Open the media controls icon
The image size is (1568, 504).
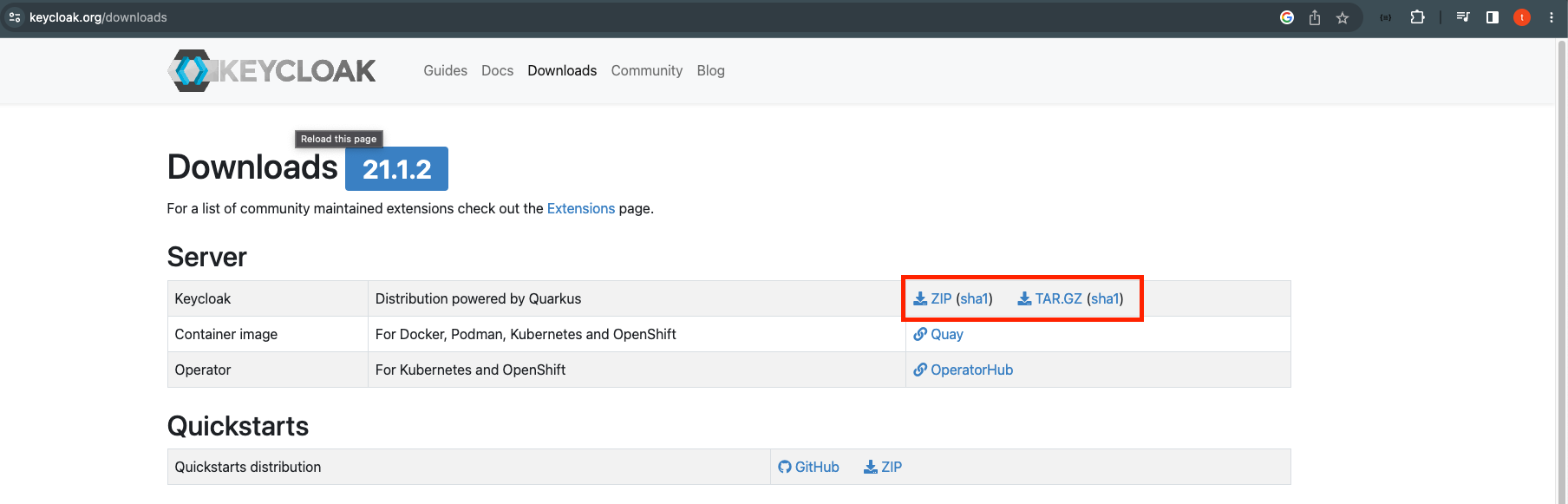click(x=1463, y=17)
